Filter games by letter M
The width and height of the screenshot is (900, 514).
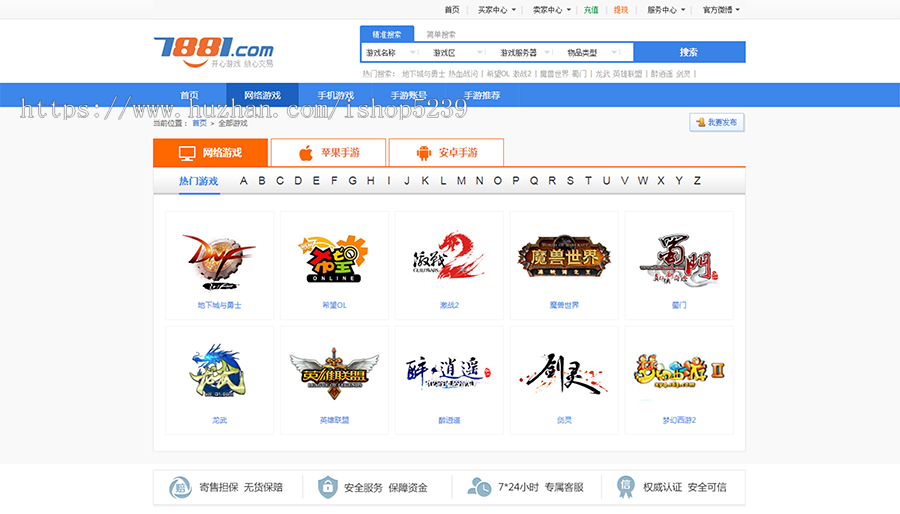coord(461,181)
